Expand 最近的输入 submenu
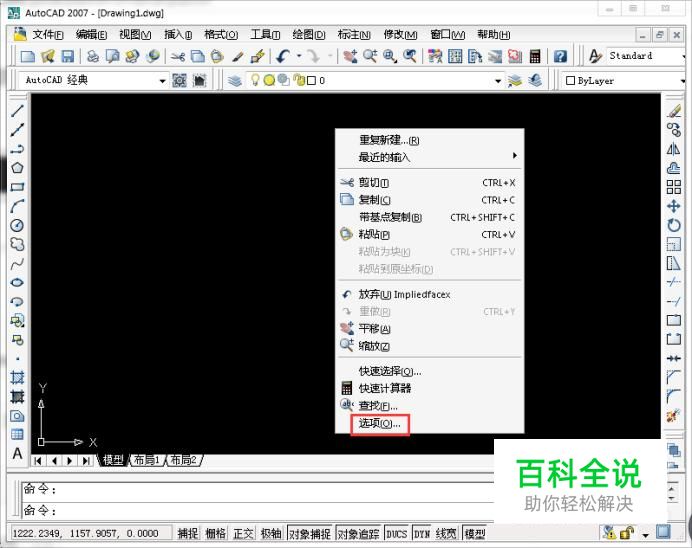The width and height of the screenshot is (692, 548). click(430, 157)
